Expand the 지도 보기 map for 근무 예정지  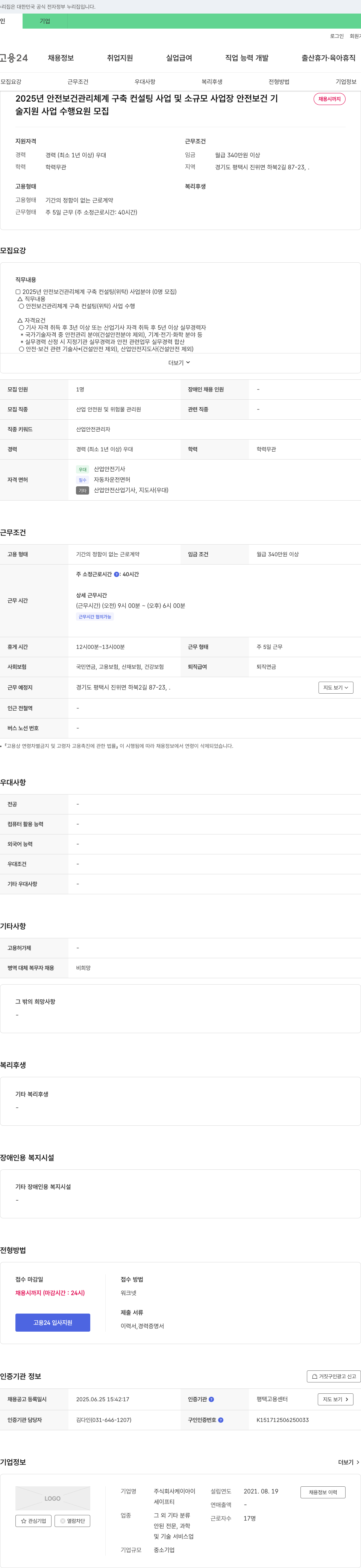click(x=335, y=687)
